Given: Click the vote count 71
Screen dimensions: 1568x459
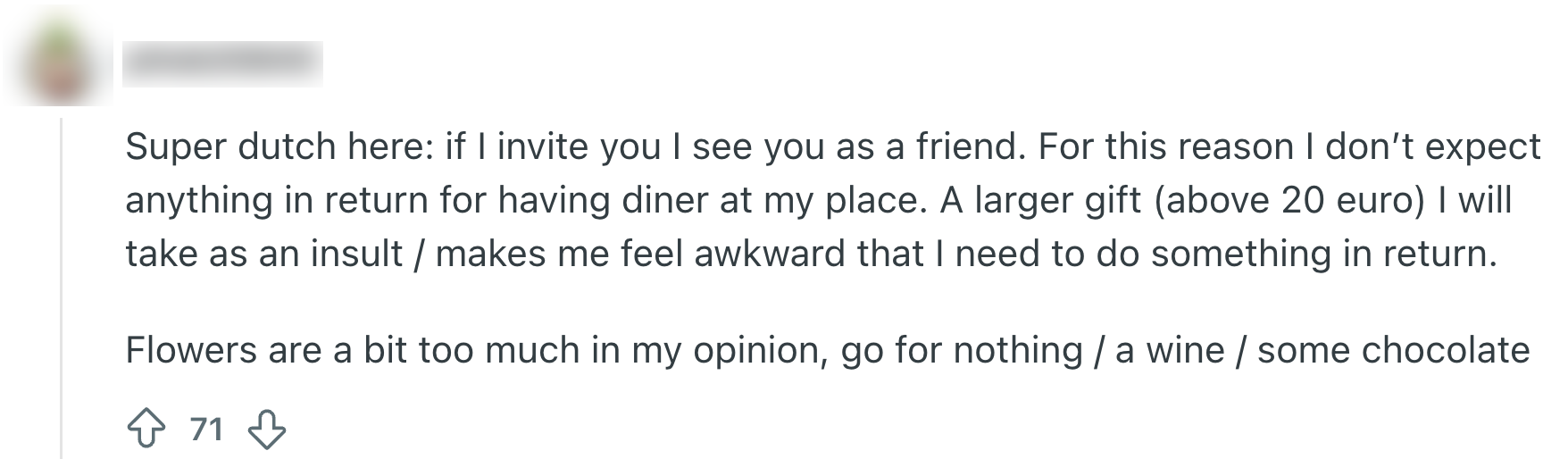Looking at the screenshot, I should click(206, 430).
